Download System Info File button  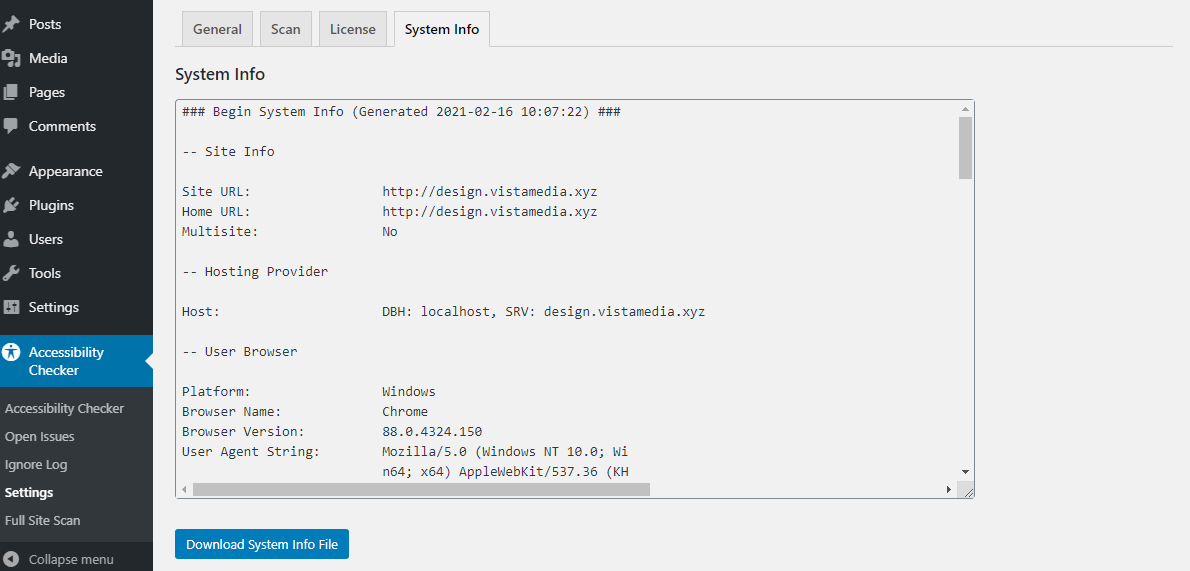point(262,544)
